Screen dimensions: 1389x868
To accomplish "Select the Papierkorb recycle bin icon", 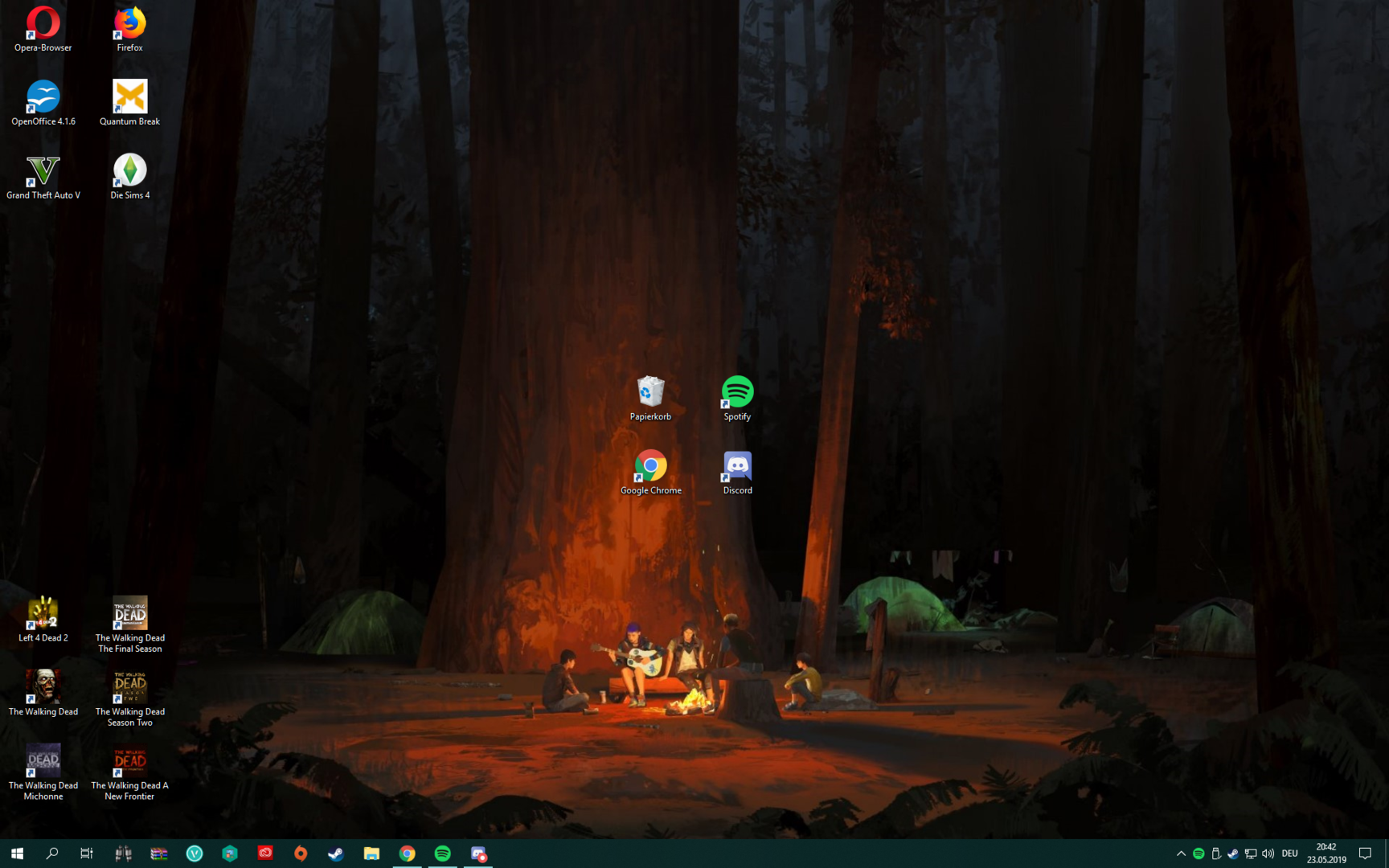I will (x=650, y=398).
